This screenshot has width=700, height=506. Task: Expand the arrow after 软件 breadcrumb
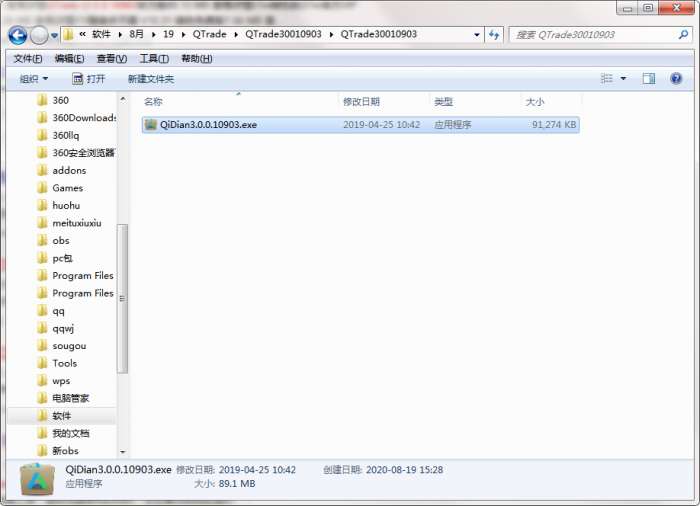(120, 35)
